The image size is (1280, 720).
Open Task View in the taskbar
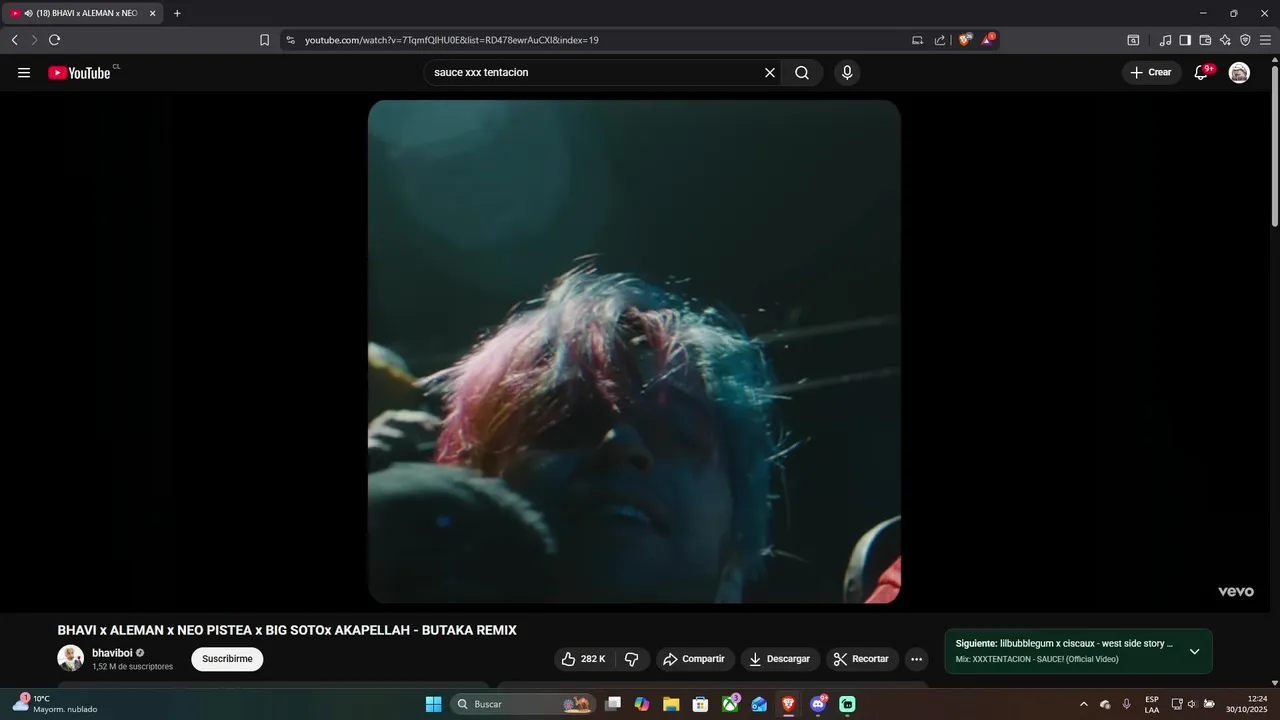click(x=613, y=704)
